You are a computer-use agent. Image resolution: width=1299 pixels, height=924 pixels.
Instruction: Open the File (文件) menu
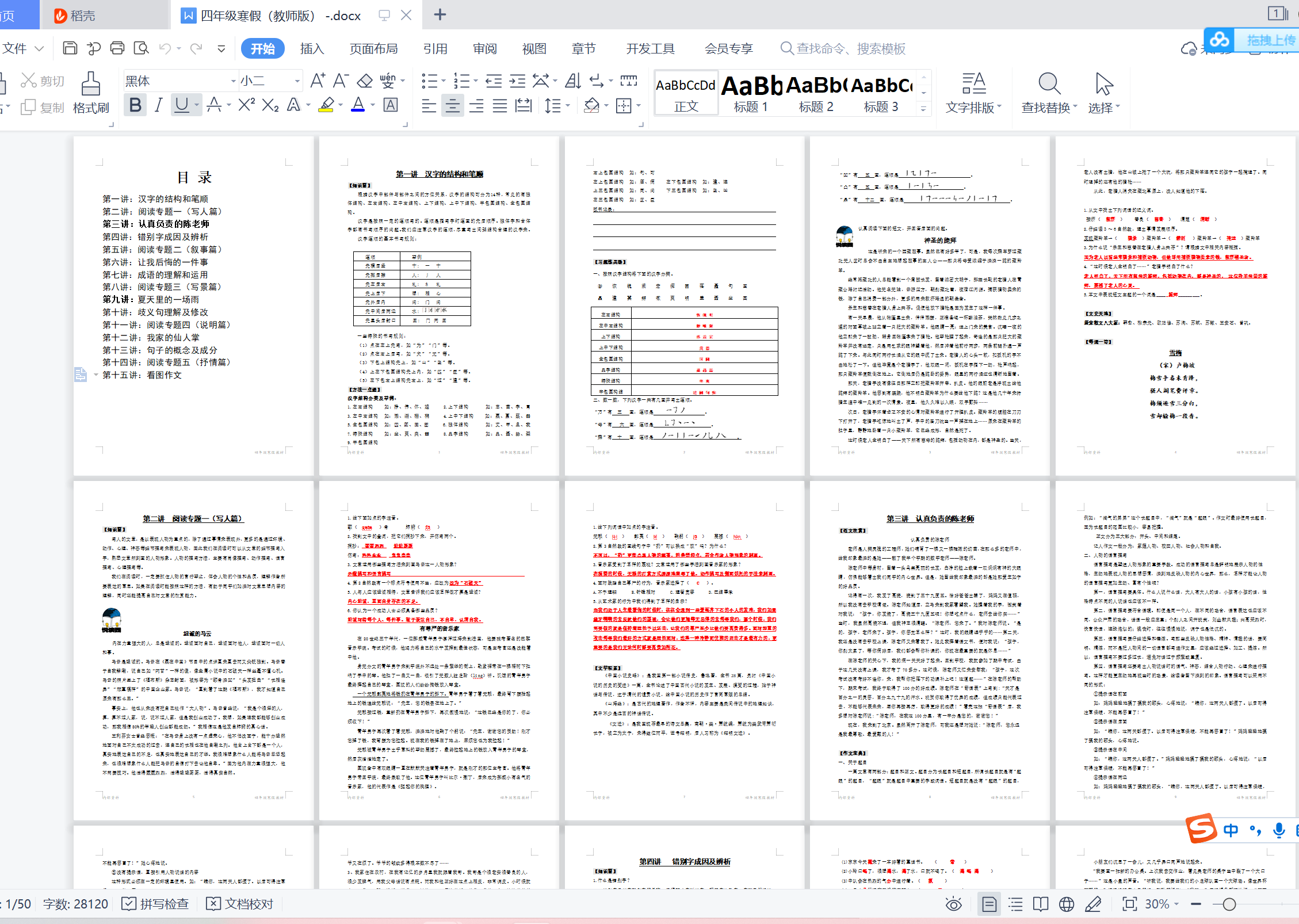pos(22,49)
